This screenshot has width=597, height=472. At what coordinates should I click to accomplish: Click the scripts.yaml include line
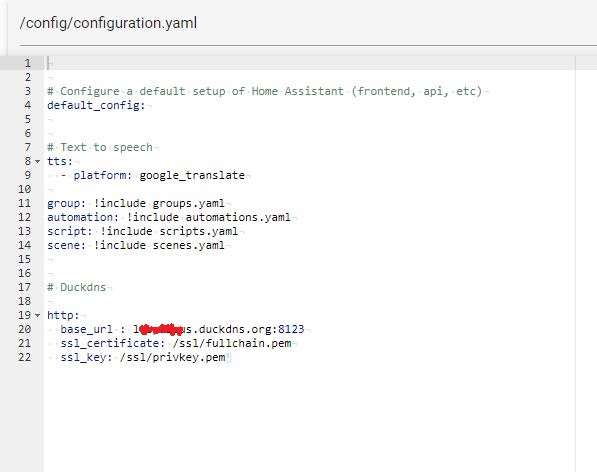click(143, 231)
